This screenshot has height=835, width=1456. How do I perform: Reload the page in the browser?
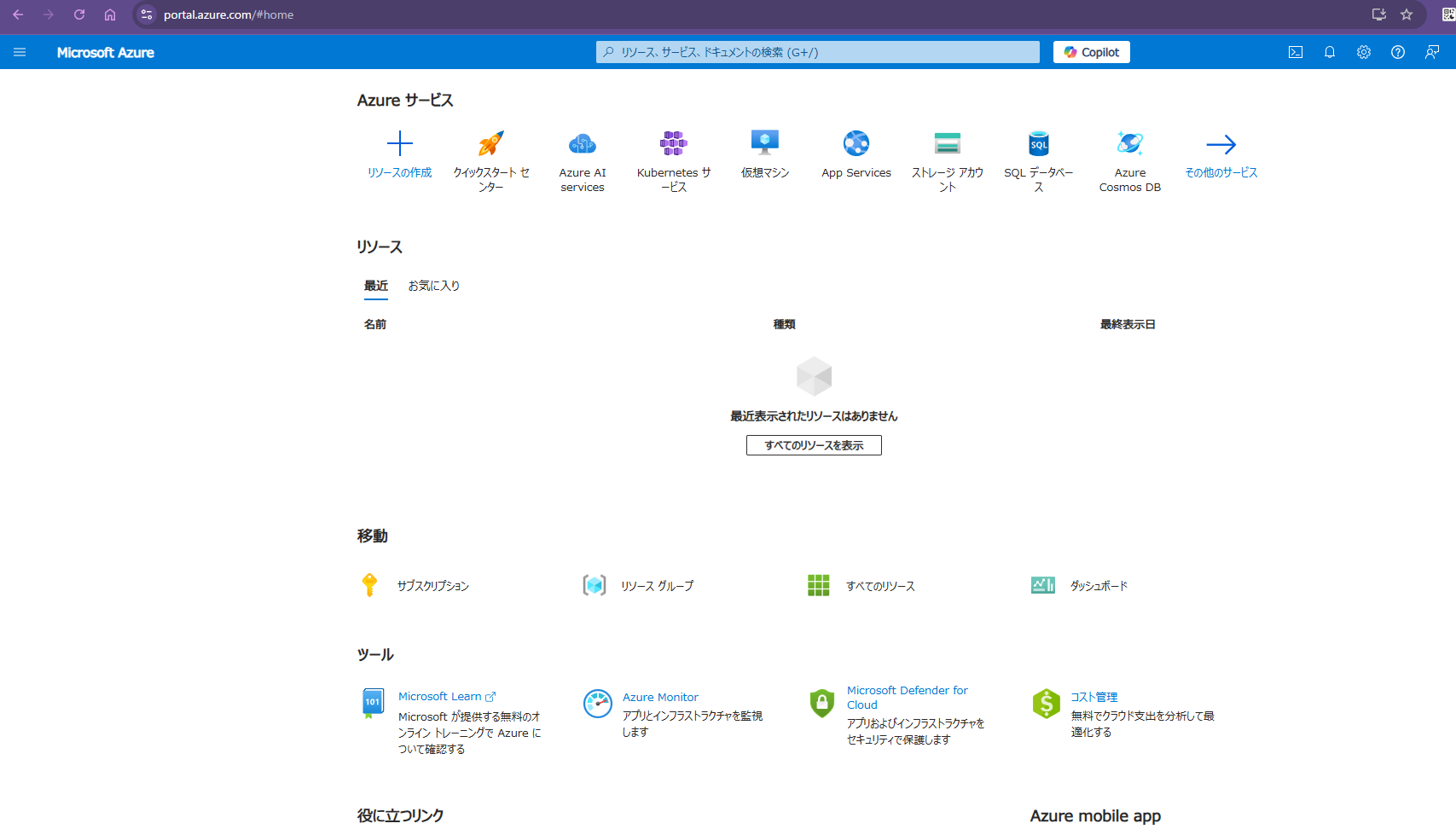click(x=79, y=14)
